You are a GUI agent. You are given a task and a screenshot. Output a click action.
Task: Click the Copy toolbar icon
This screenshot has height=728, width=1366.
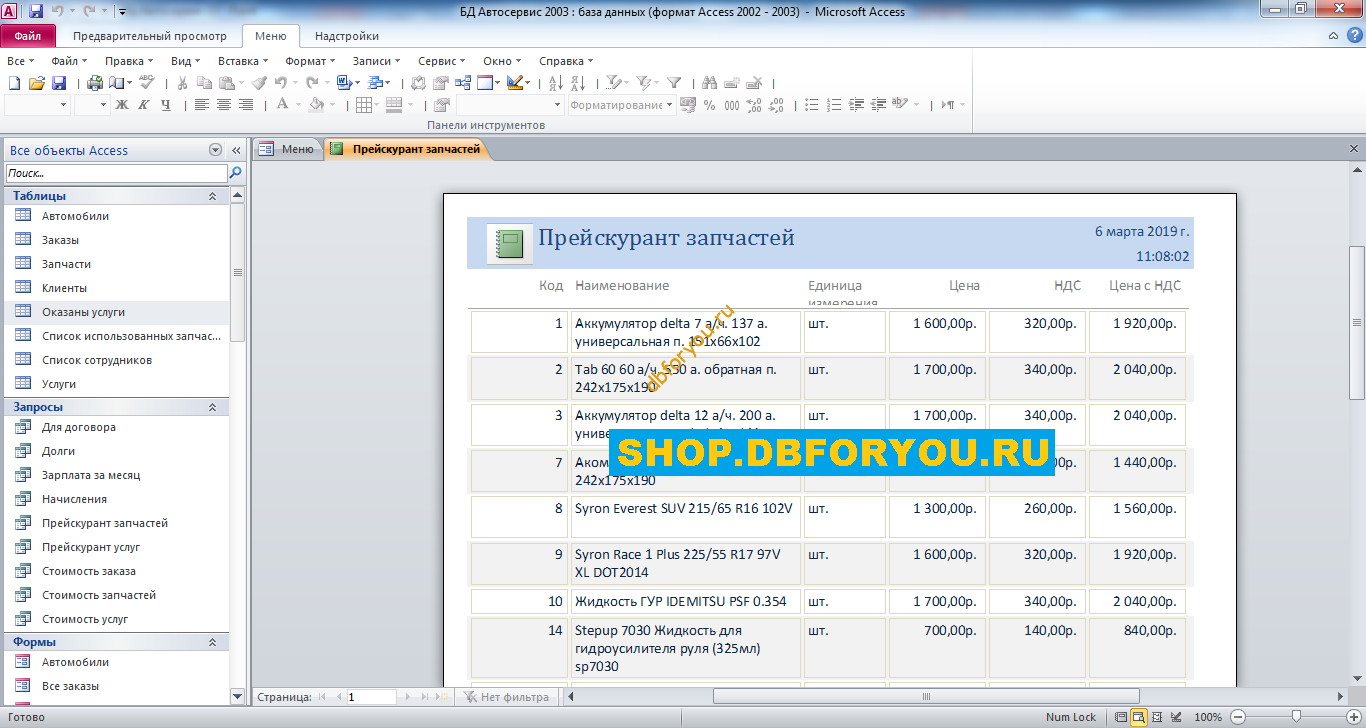click(x=204, y=83)
